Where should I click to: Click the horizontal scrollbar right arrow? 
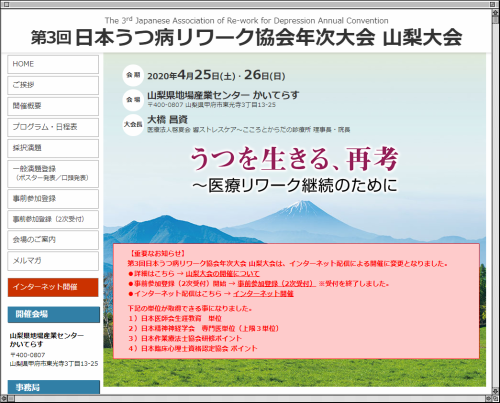coord(488,398)
